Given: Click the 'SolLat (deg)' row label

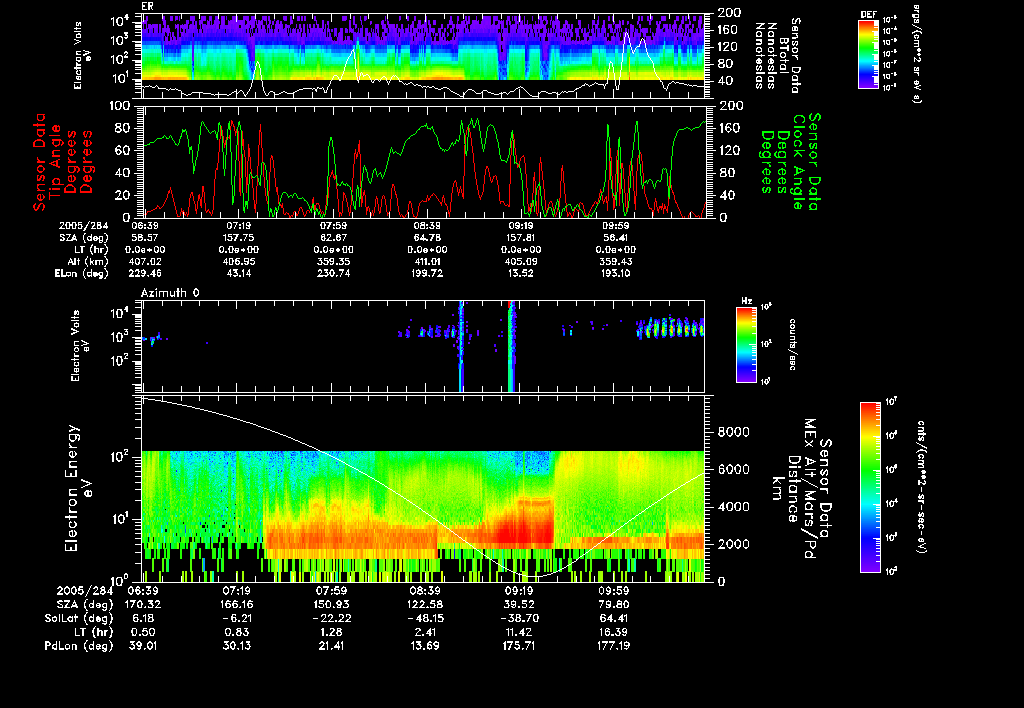Looking at the screenshot, I should click(x=78, y=618).
